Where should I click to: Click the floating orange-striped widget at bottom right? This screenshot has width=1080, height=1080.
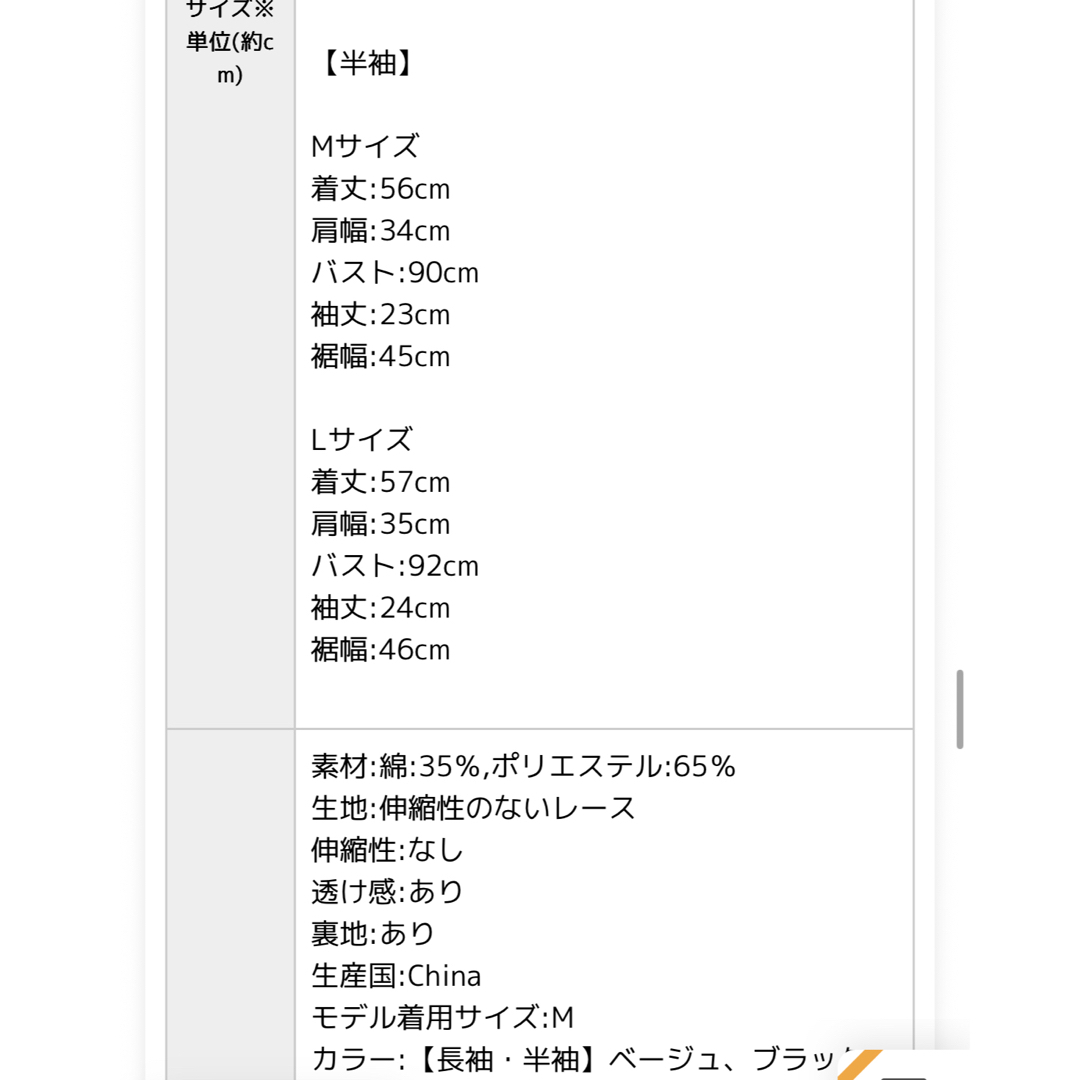click(904, 1065)
